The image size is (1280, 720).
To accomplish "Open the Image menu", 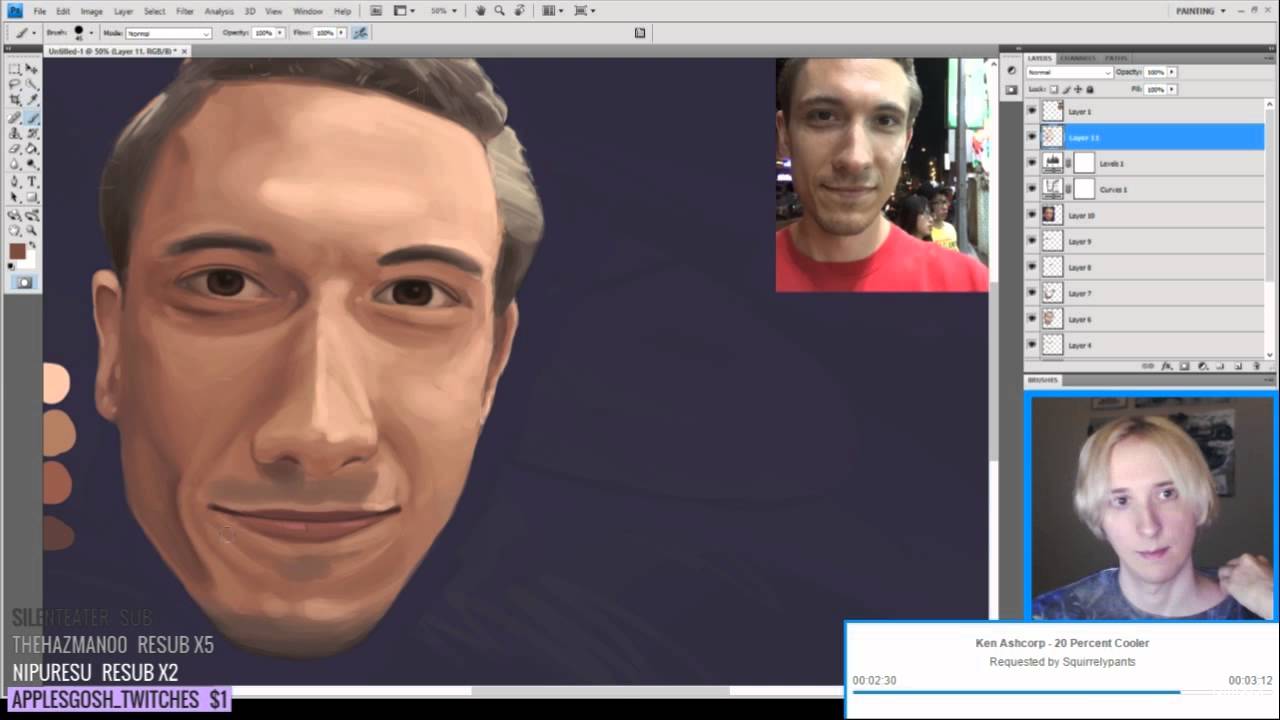I will pyautogui.click(x=91, y=11).
